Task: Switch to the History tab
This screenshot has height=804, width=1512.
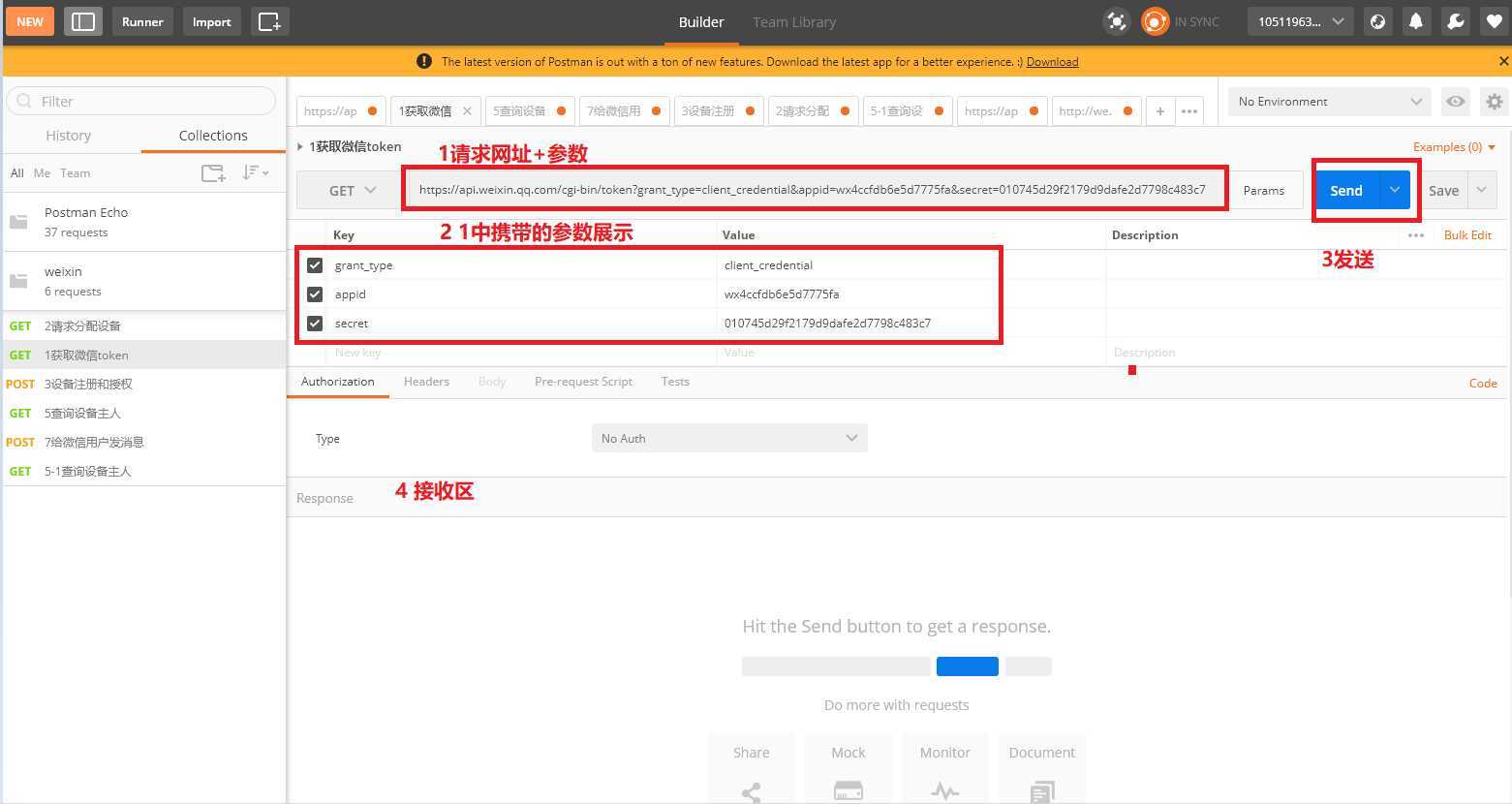Action: 68,136
